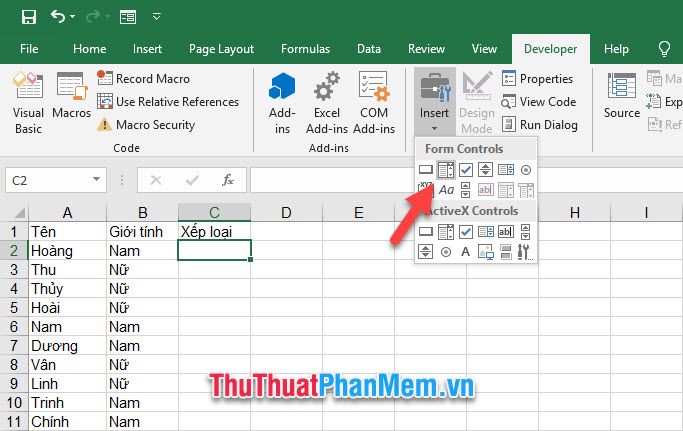Click the Tell Me lightbulb icon
This screenshot has height=431, width=683.
664,49
